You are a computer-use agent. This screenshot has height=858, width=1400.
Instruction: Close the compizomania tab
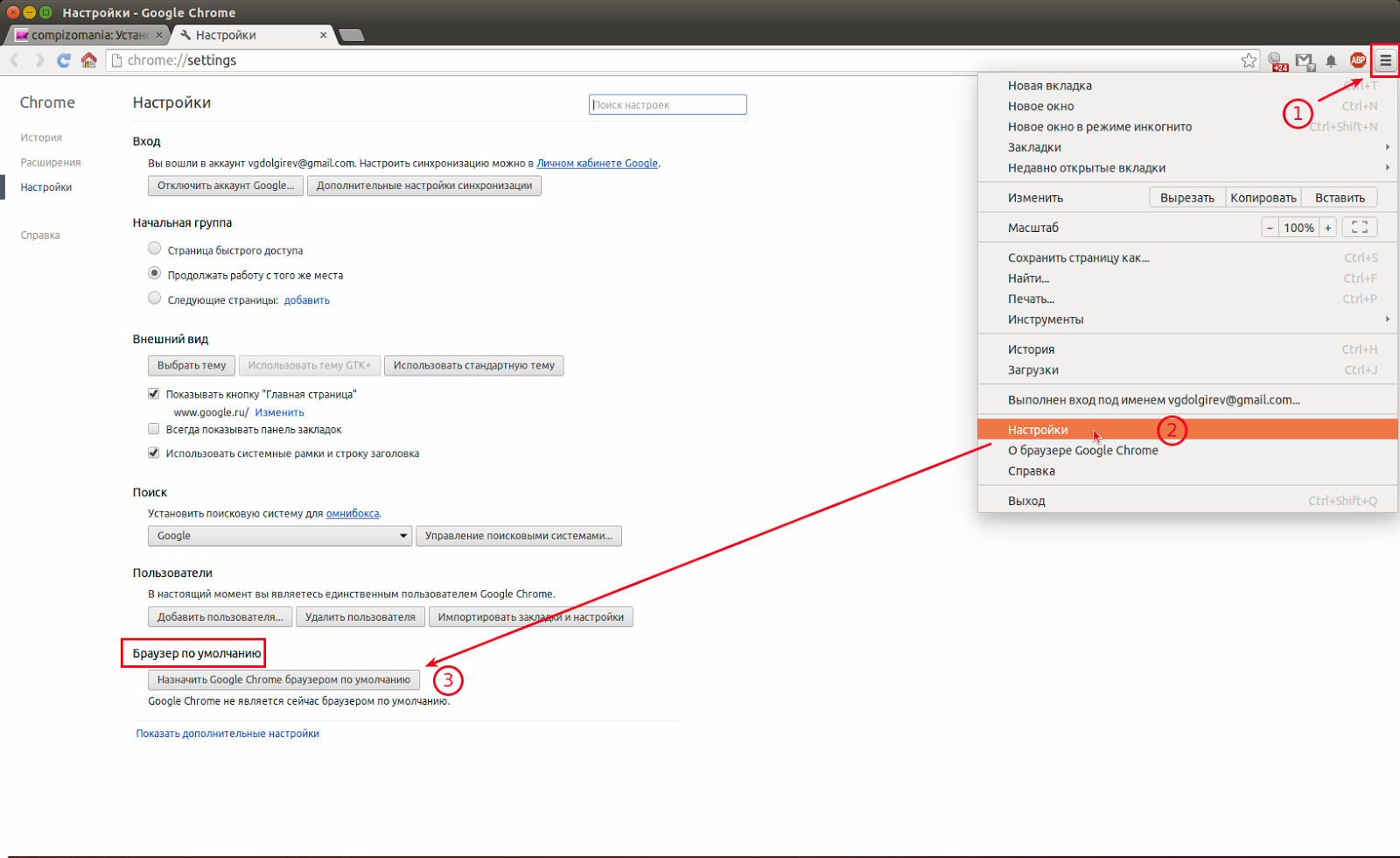point(159,35)
